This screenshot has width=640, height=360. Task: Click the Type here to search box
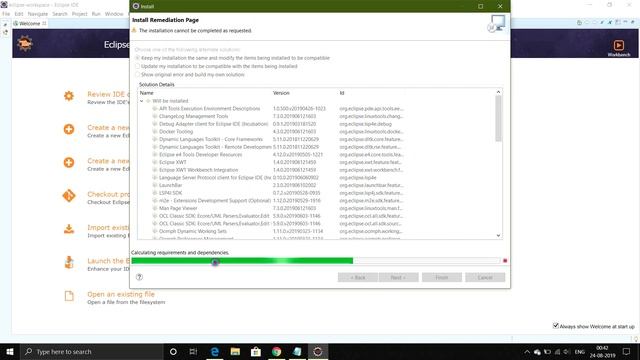92,351
